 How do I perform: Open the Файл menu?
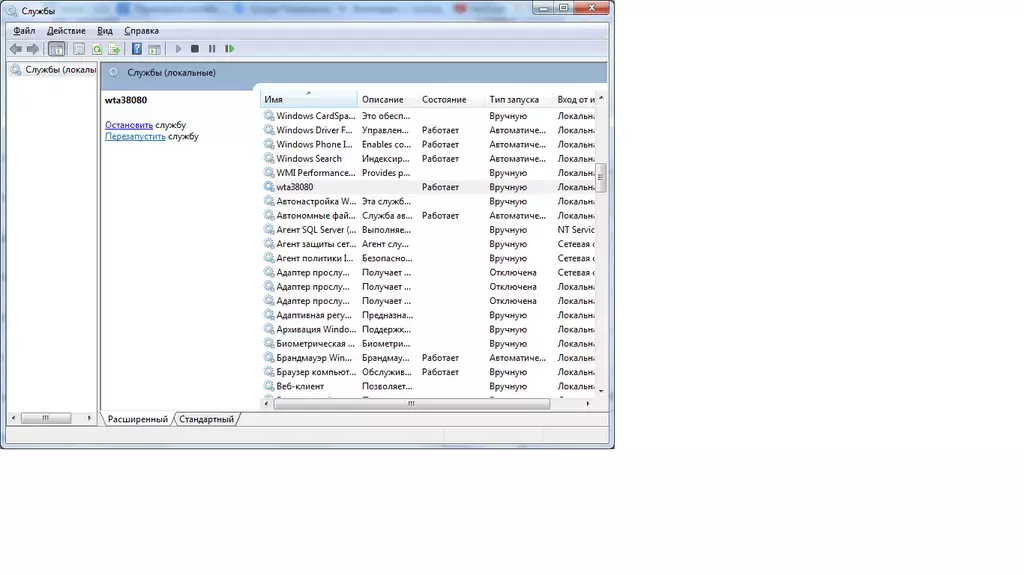pyautogui.click(x=24, y=31)
